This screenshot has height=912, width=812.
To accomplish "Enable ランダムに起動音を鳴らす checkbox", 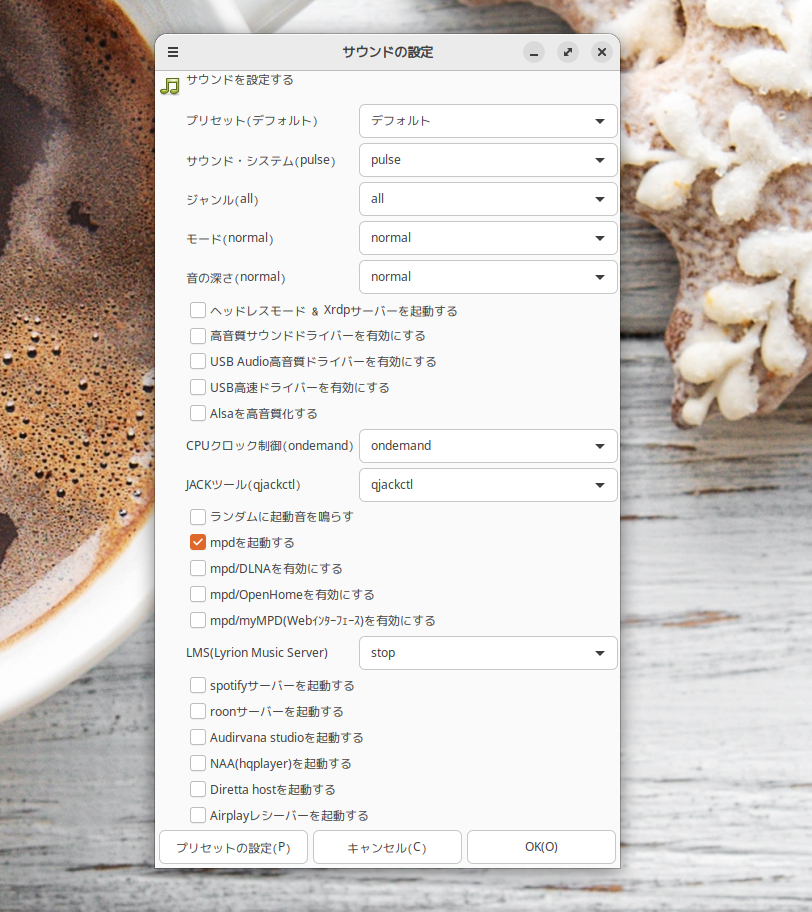I will tap(198, 516).
